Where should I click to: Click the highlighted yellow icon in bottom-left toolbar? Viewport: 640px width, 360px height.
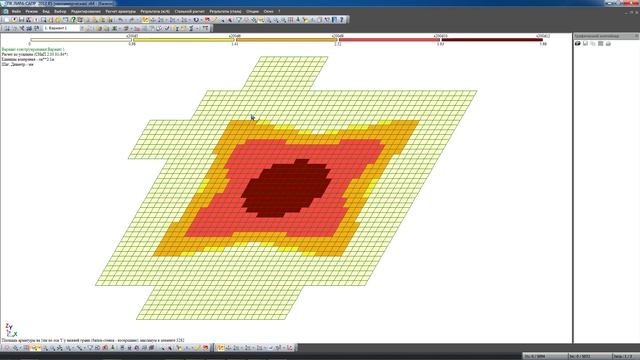[36, 348]
